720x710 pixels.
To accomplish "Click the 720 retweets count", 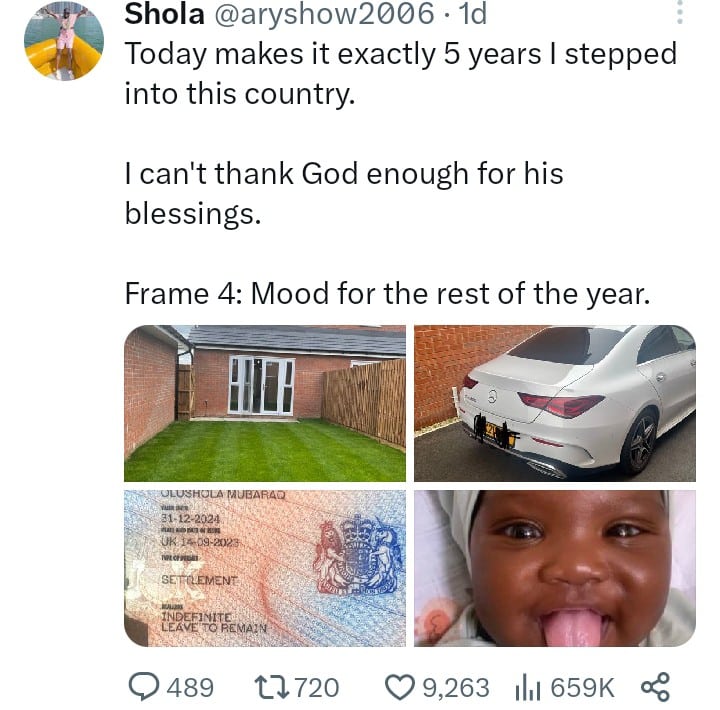I will coord(315,687).
